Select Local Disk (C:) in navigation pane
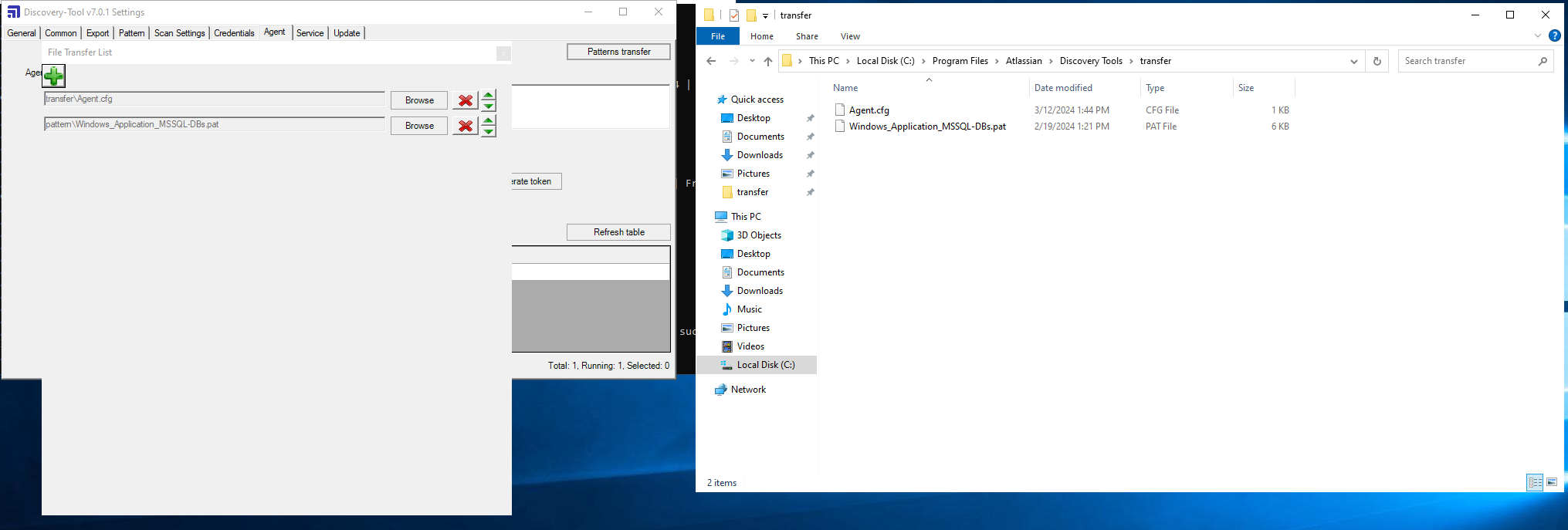This screenshot has width=1568, height=530. coord(757,365)
